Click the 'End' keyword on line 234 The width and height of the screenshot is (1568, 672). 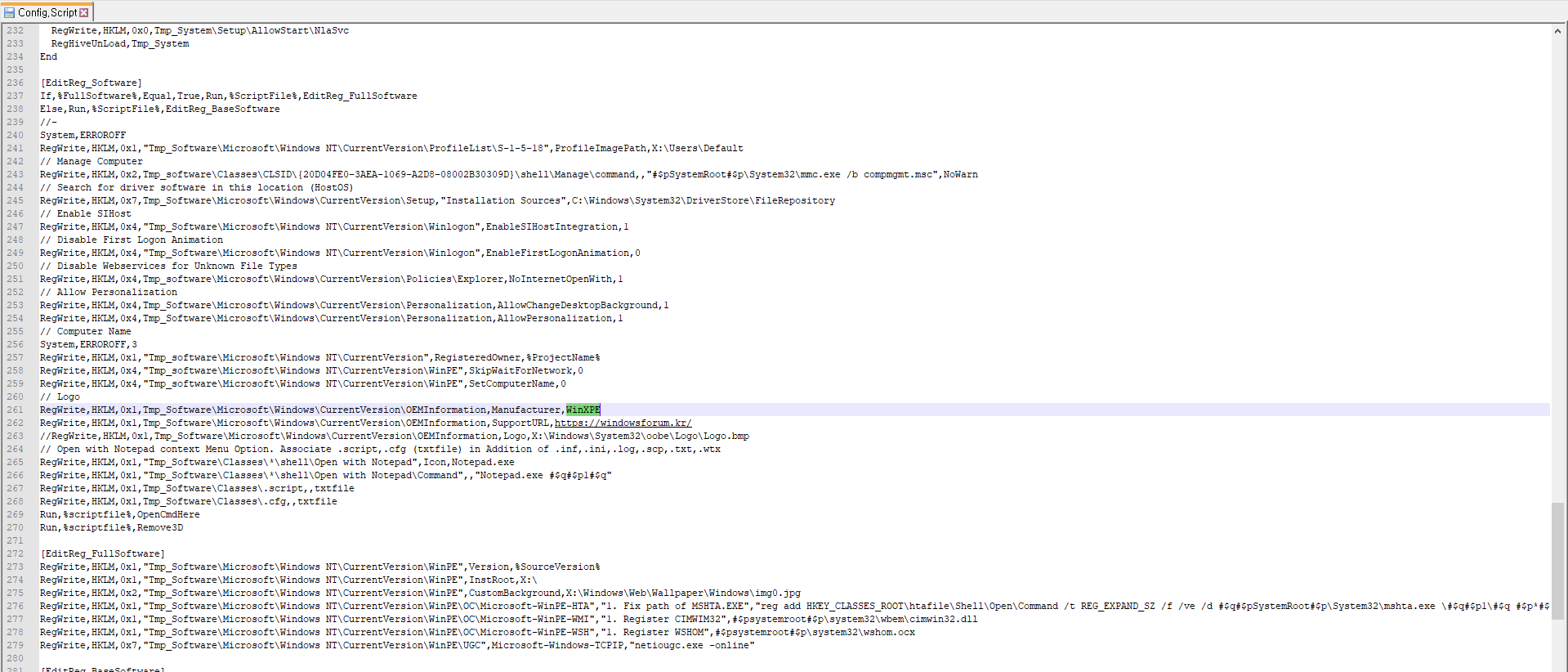click(x=48, y=56)
